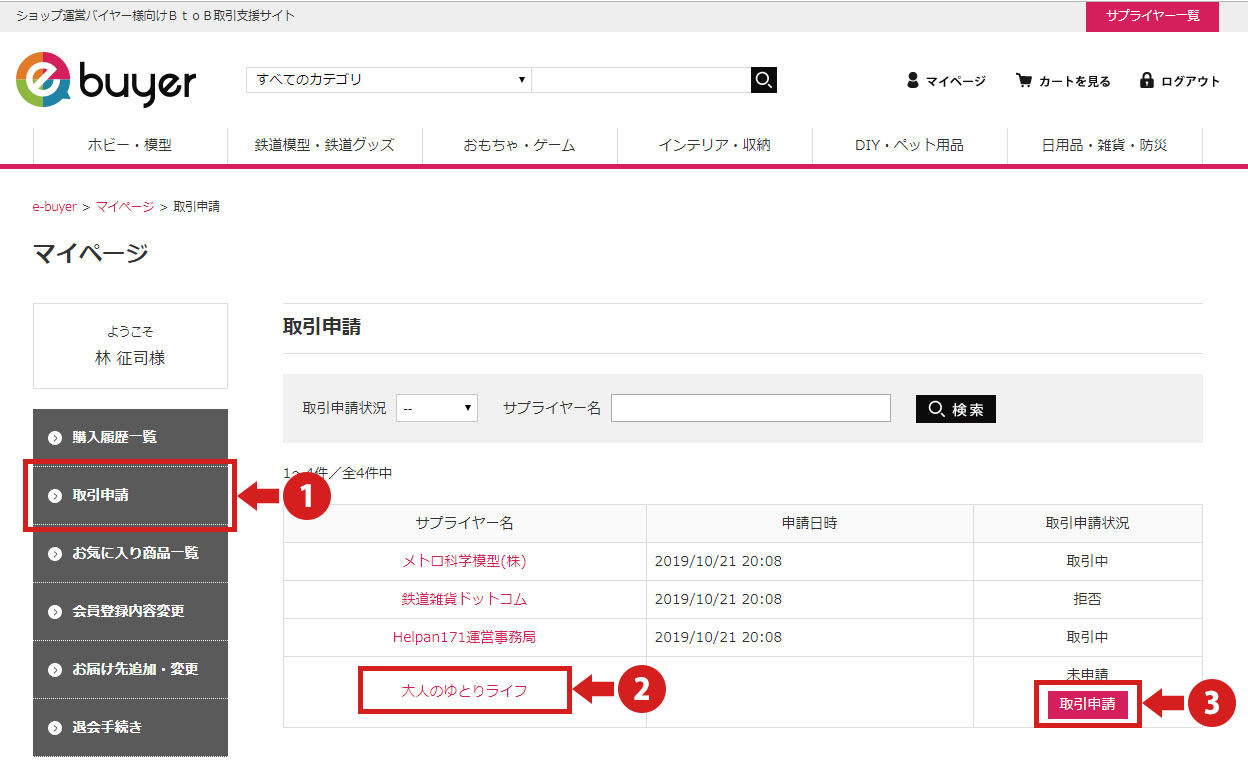
Task: Open supplier link メトロ科学模型(株)
Action: click(464, 561)
